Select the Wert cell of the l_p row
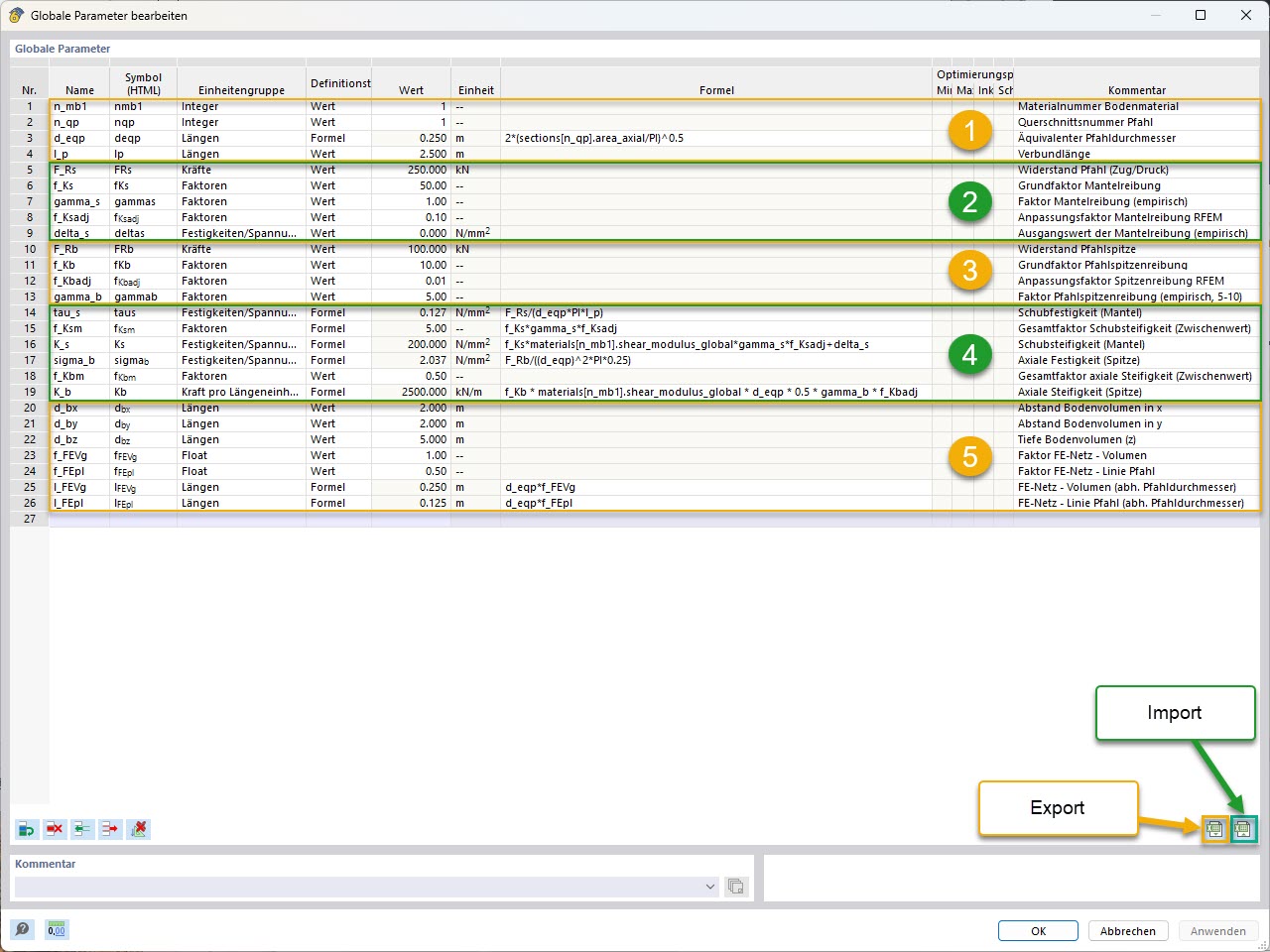Image resolution: width=1270 pixels, height=952 pixels. pyautogui.click(x=411, y=154)
